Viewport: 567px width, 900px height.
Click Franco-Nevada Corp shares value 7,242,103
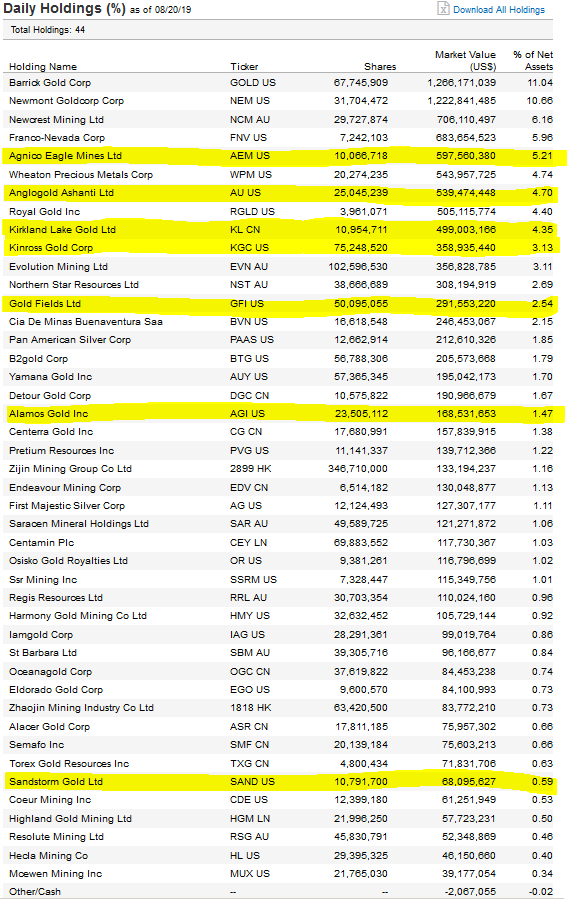tap(363, 138)
